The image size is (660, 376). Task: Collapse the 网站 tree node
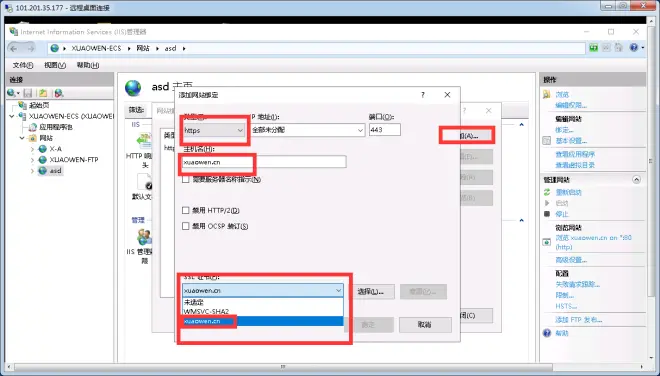pyautogui.click(x=22, y=138)
